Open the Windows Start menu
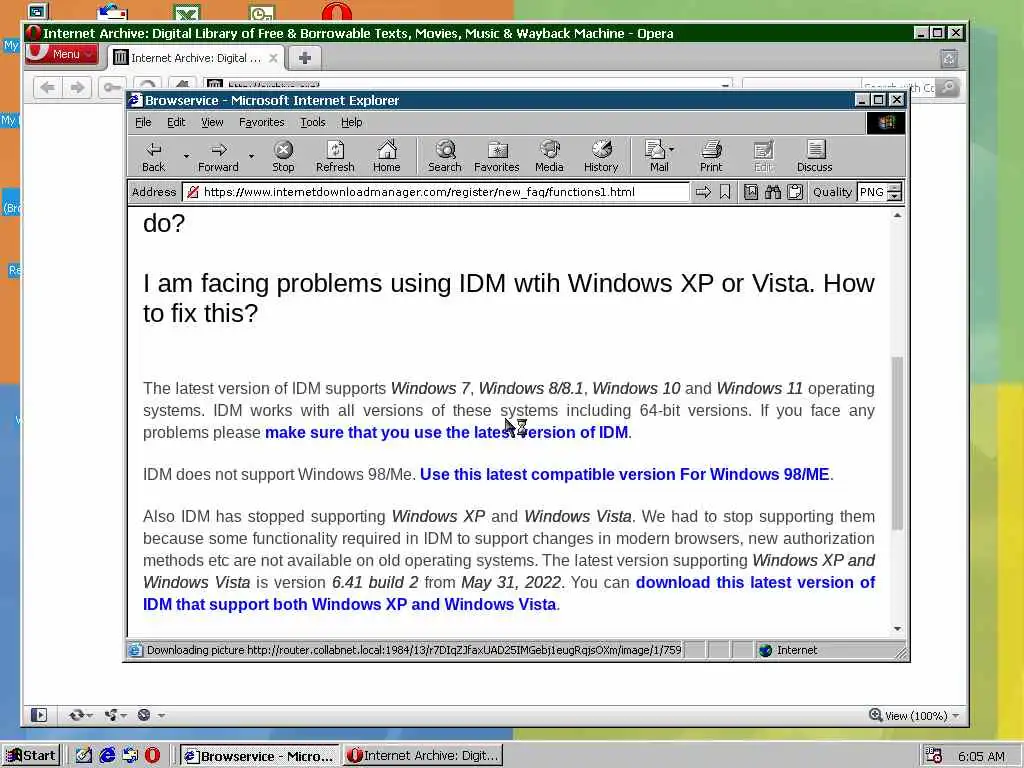 (x=31, y=756)
